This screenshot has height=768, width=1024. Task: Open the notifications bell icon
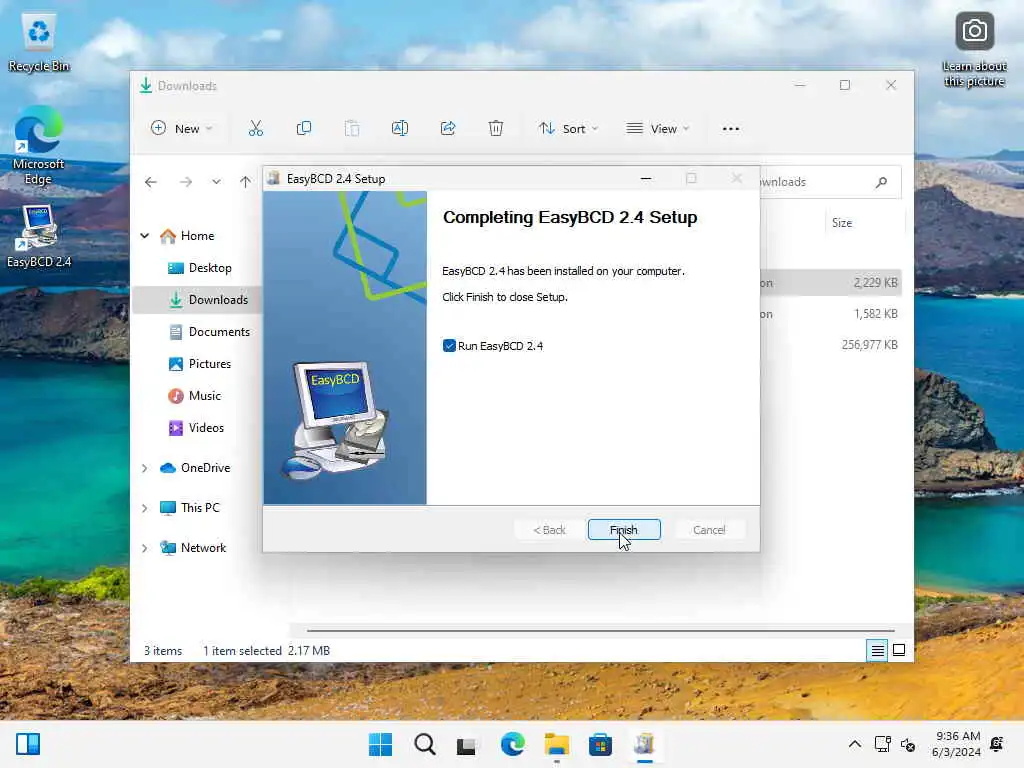(997, 744)
